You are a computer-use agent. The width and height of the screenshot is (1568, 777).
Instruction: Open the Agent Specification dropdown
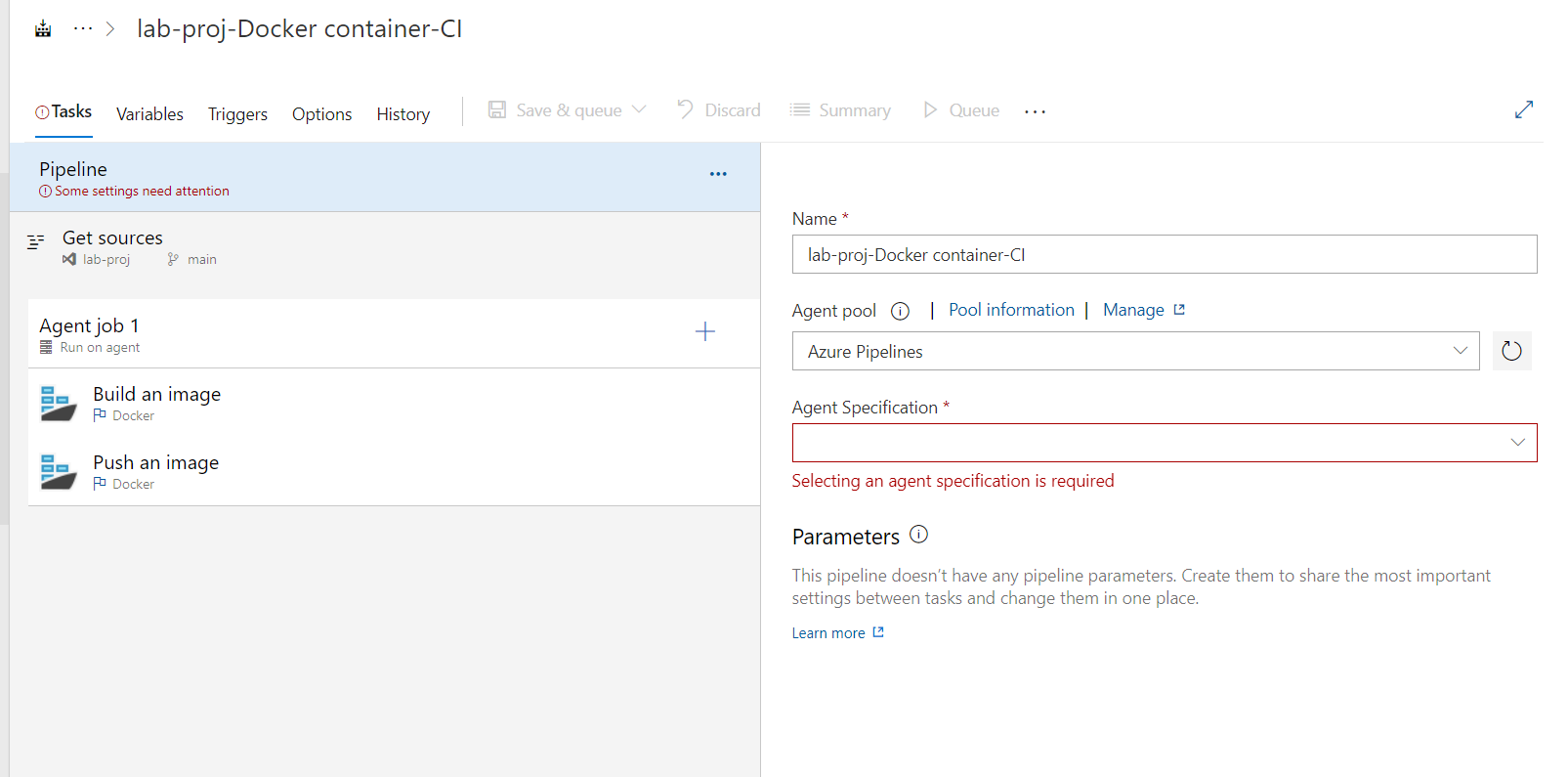pos(1165,443)
